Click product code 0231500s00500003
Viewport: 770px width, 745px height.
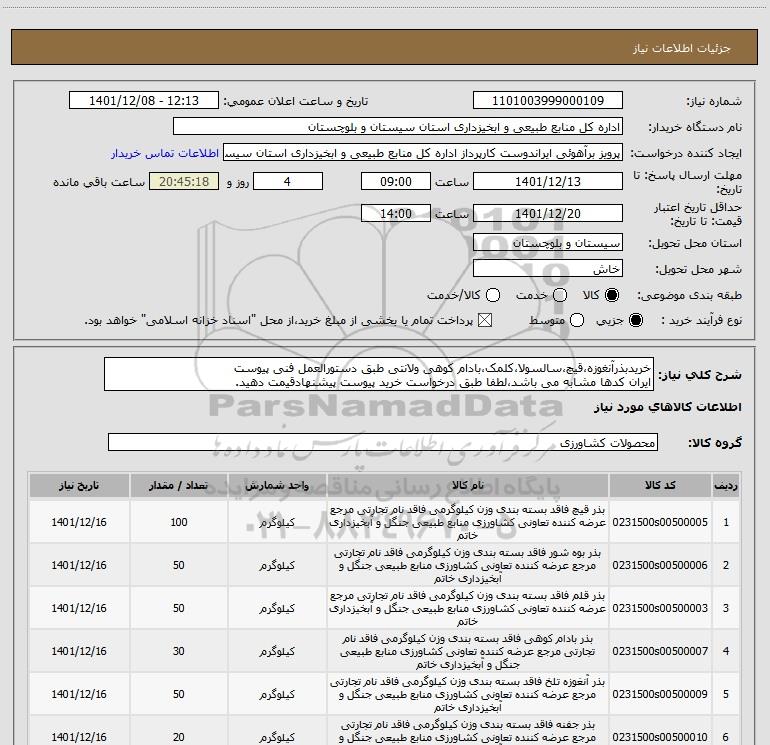660,608
